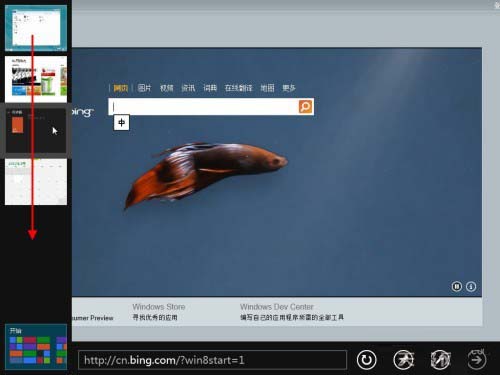The image size is (500, 375).
Task: Switch to the Calendar app thumbnail
Action: tap(36, 182)
